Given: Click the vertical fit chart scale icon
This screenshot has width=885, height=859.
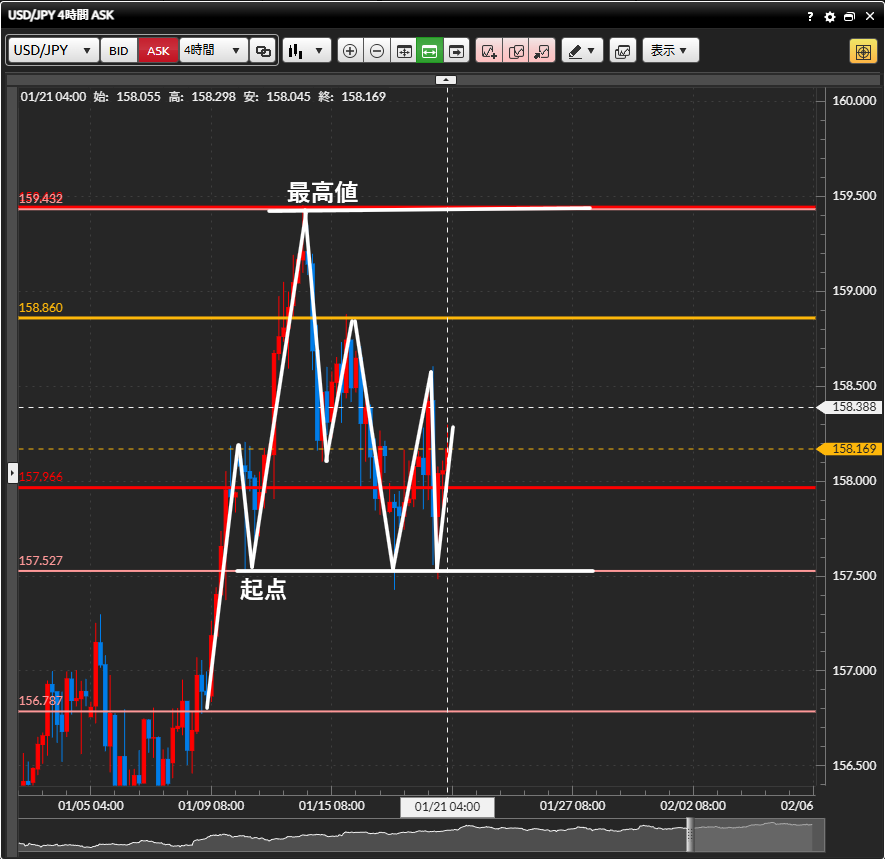Looking at the screenshot, I should pos(404,51).
